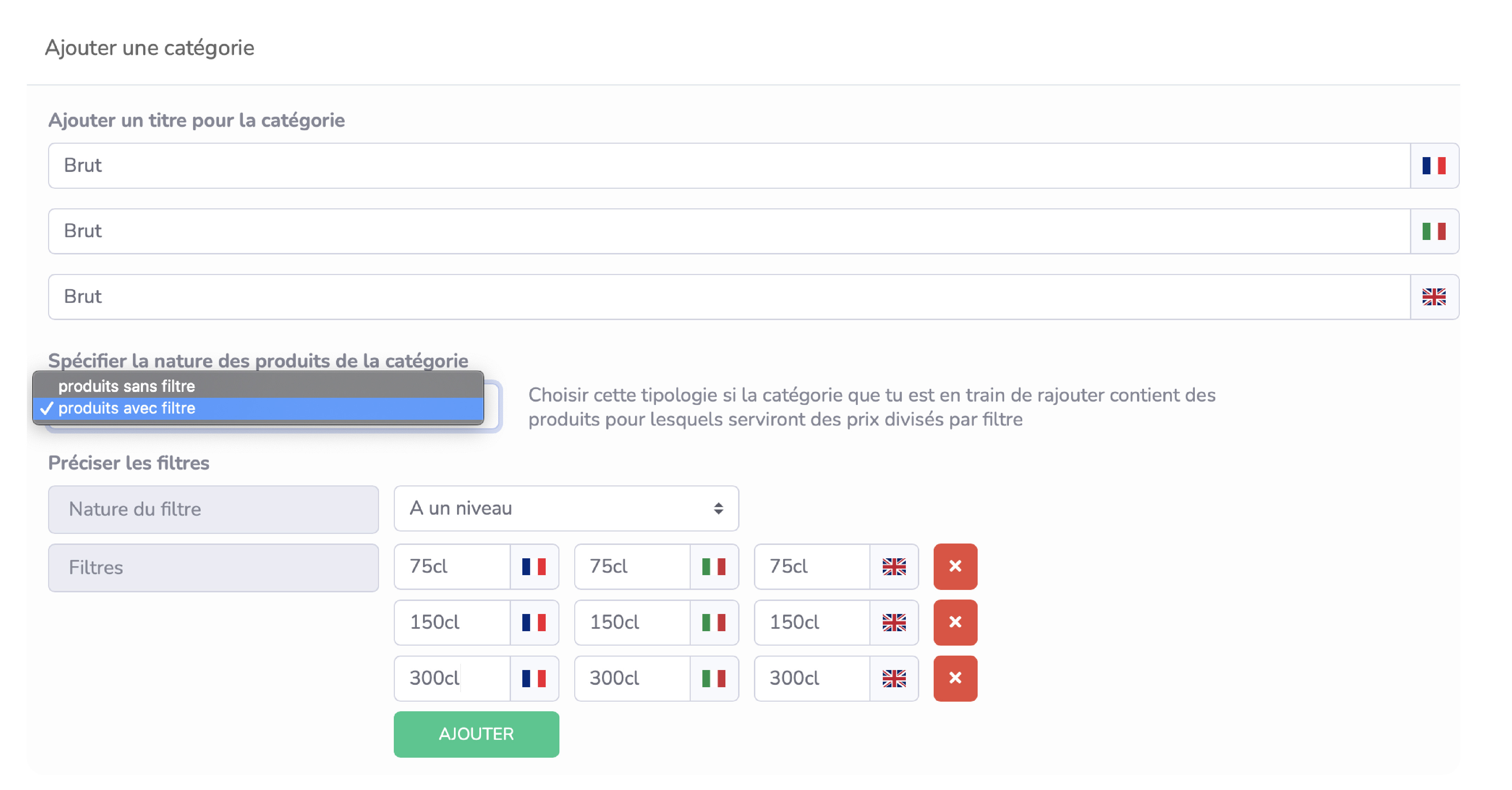Select "produits sans filtre" option
Image resolution: width=1512 pixels, height=790 pixels.
126,386
